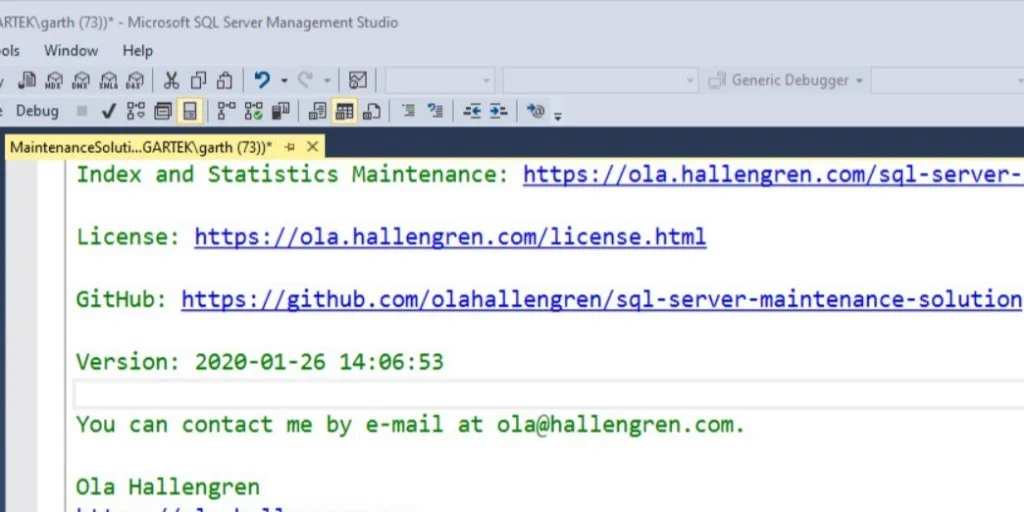Open the second empty toolbar combo box
Screen dimensions: 1024x512
pos(600,80)
